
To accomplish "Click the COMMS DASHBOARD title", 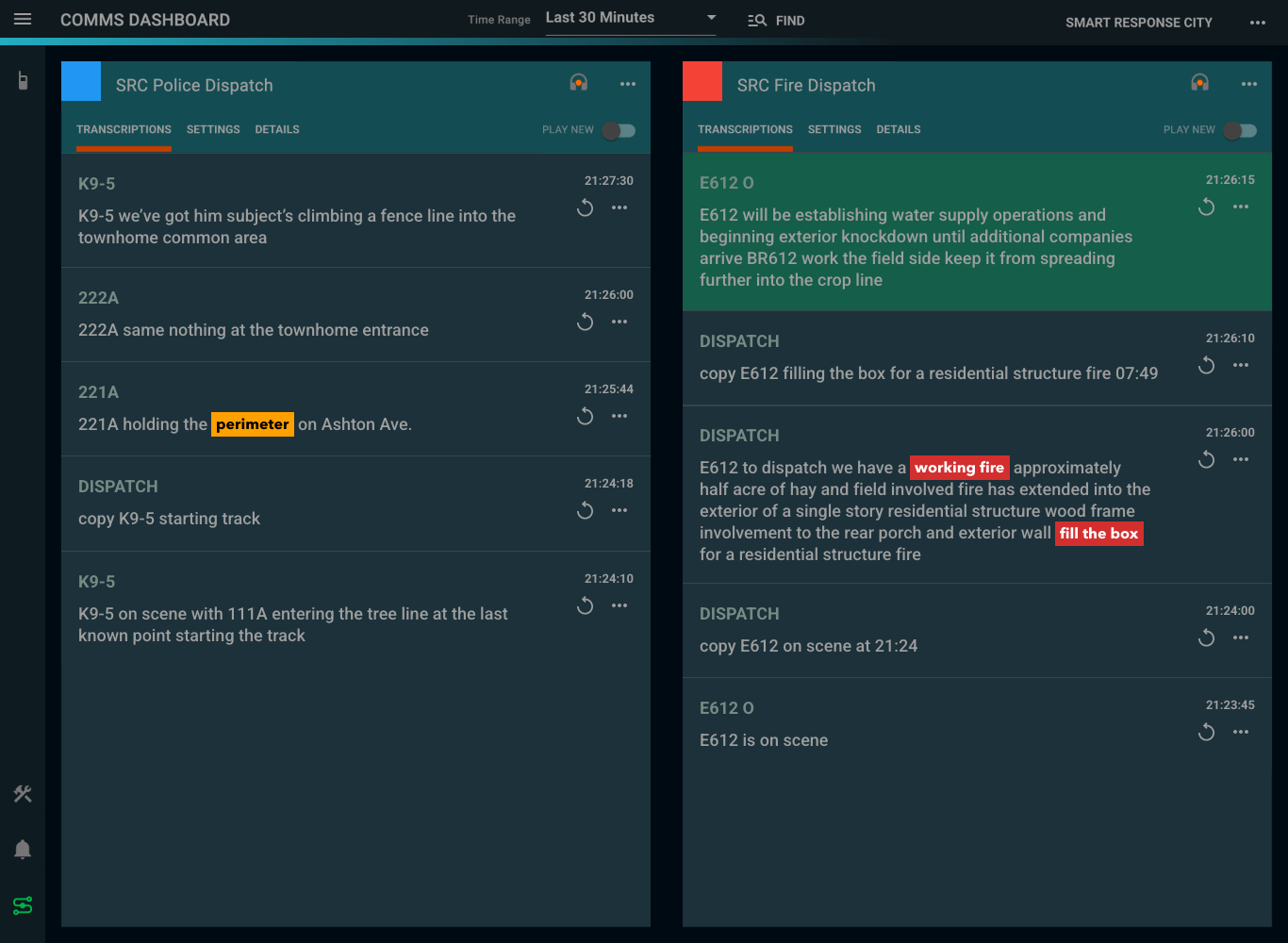I will [x=145, y=20].
